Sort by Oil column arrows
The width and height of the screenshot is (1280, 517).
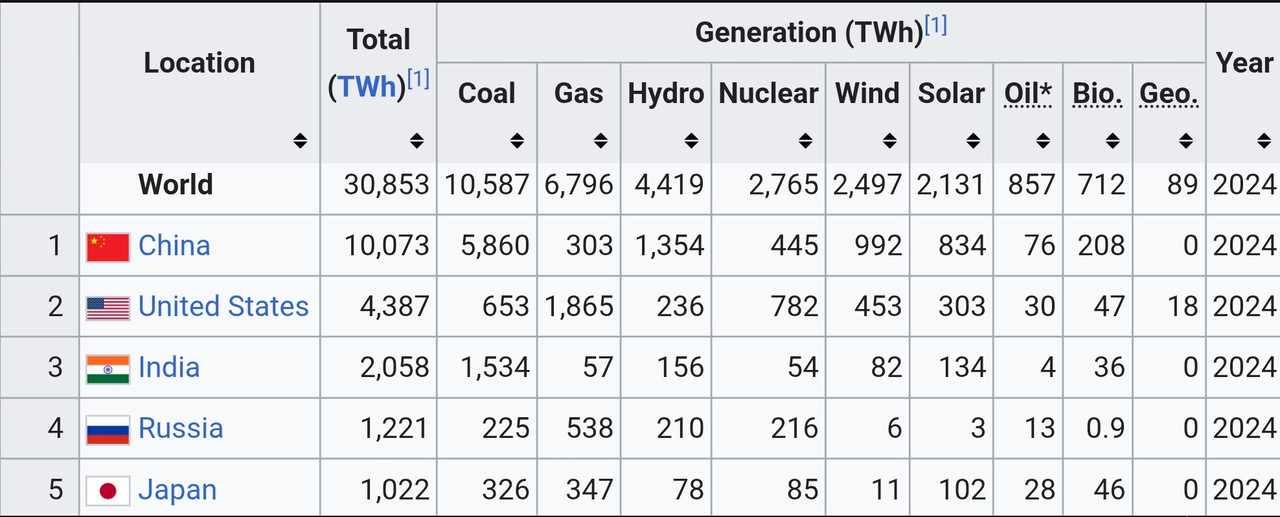click(1042, 141)
